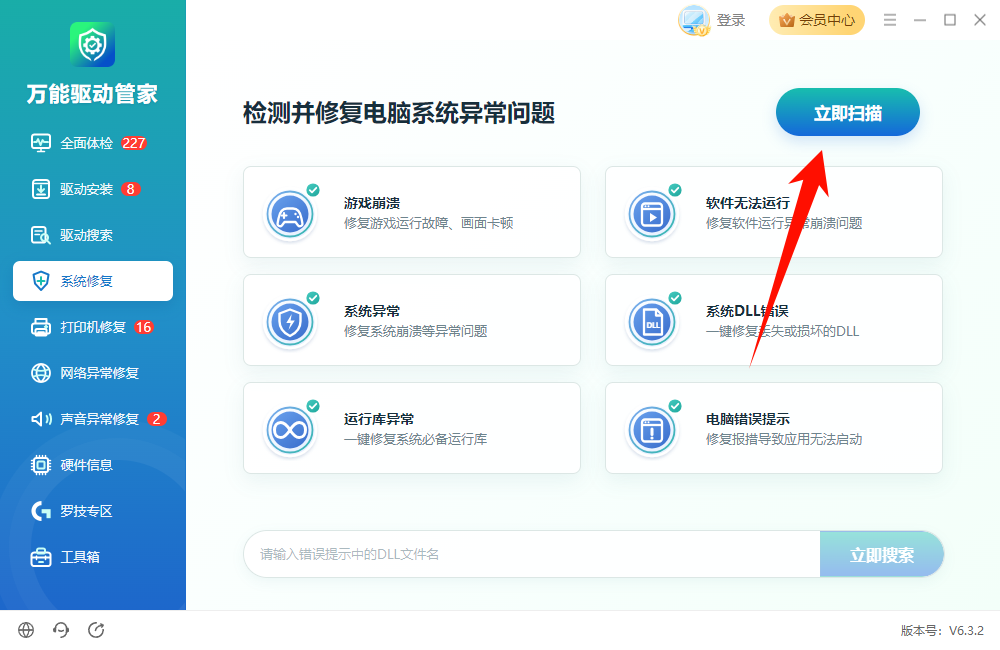Viewport: 1000px width, 650px height.
Task: Click 登录 to sign in
Action: pyautogui.click(x=731, y=20)
